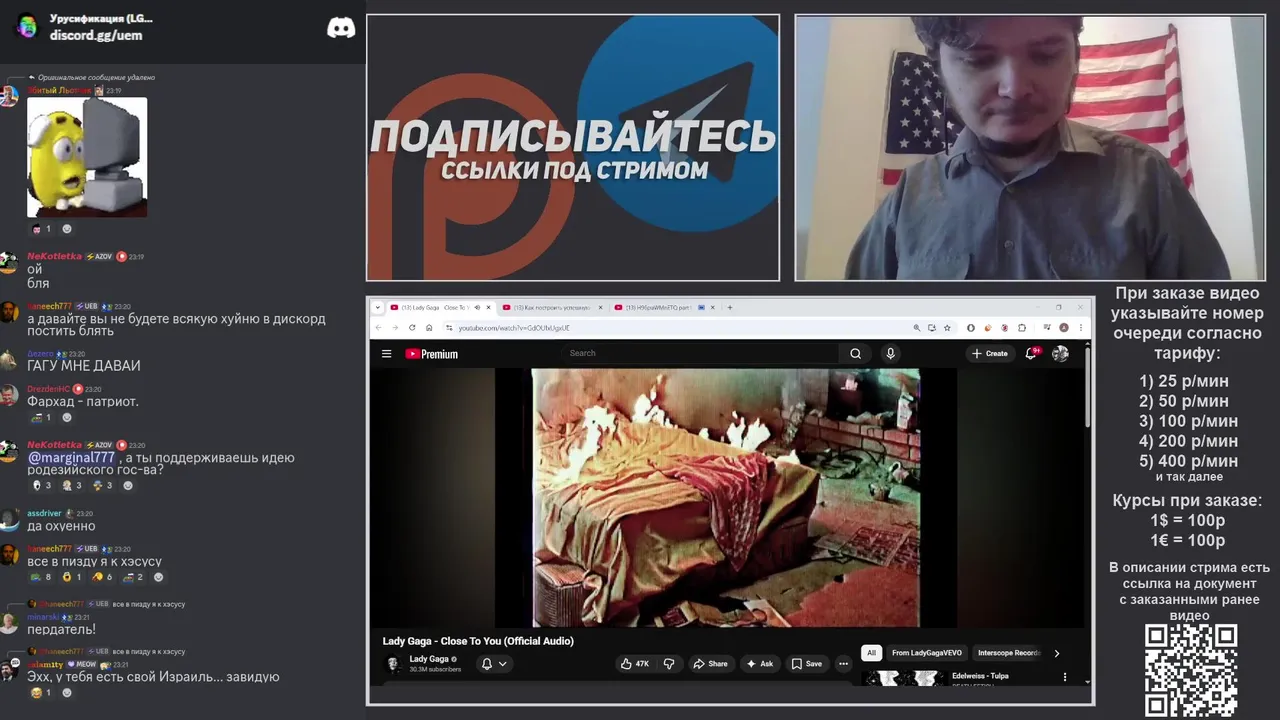The width and height of the screenshot is (1280, 720).
Task: Open the browser home page
Action: point(429,328)
